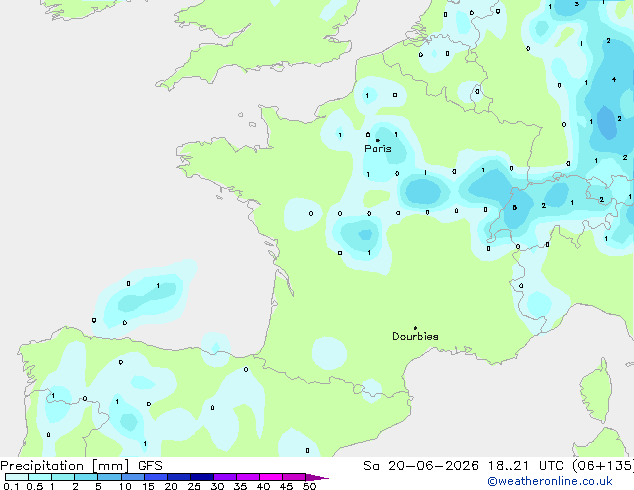
Task: Pick the 25–30 mm dark blue legend swatch
Action: 201,477
